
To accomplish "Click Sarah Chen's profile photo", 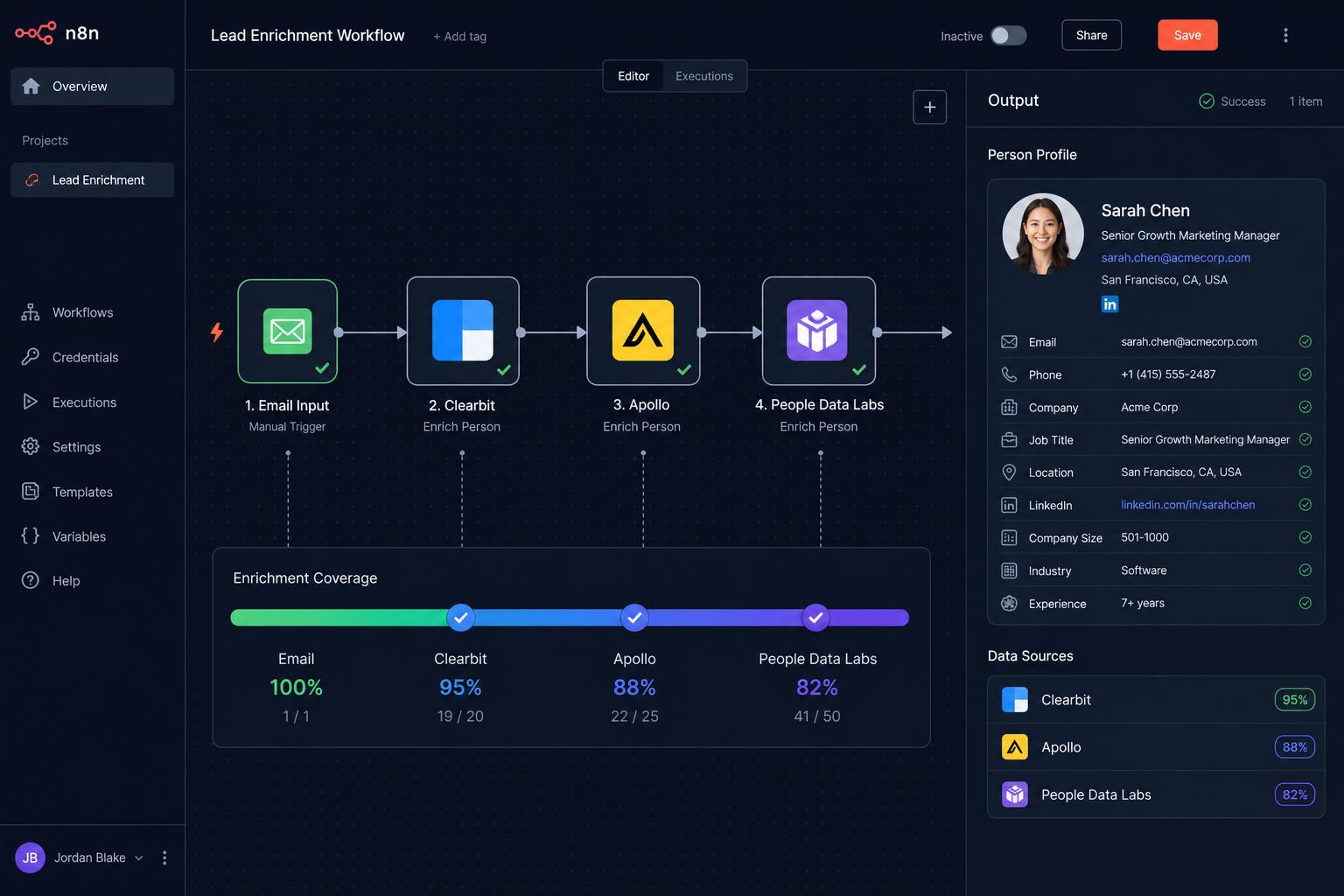I will point(1043,234).
